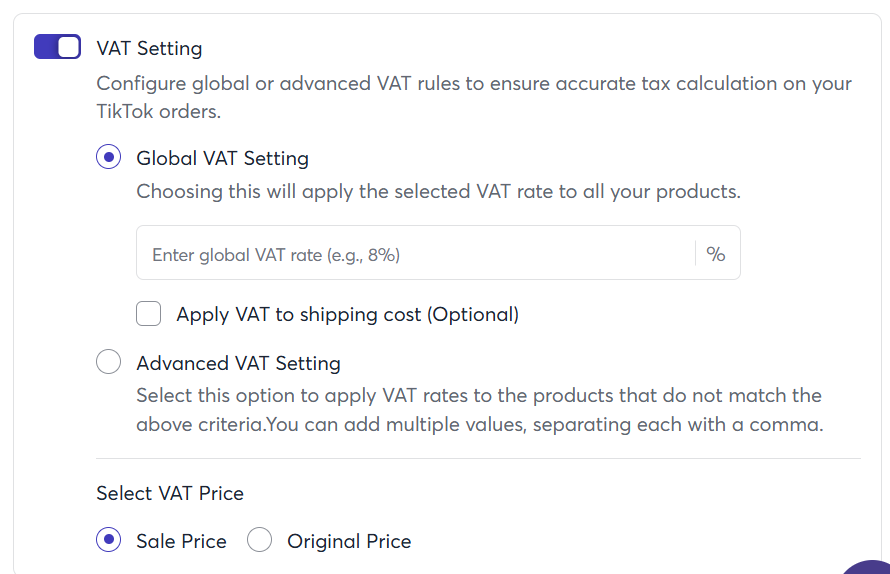Click the divider line above Select VAT Price
Image resolution: width=890 pixels, height=574 pixels.
click(478, 458)
